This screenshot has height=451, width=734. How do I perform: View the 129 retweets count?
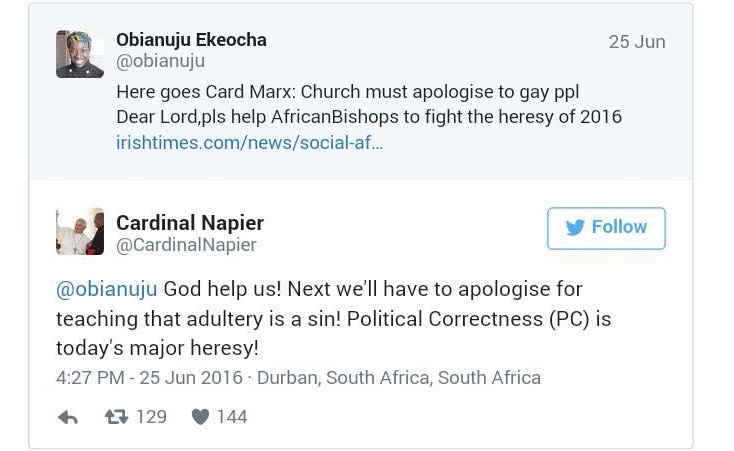(x=151, y=417)
